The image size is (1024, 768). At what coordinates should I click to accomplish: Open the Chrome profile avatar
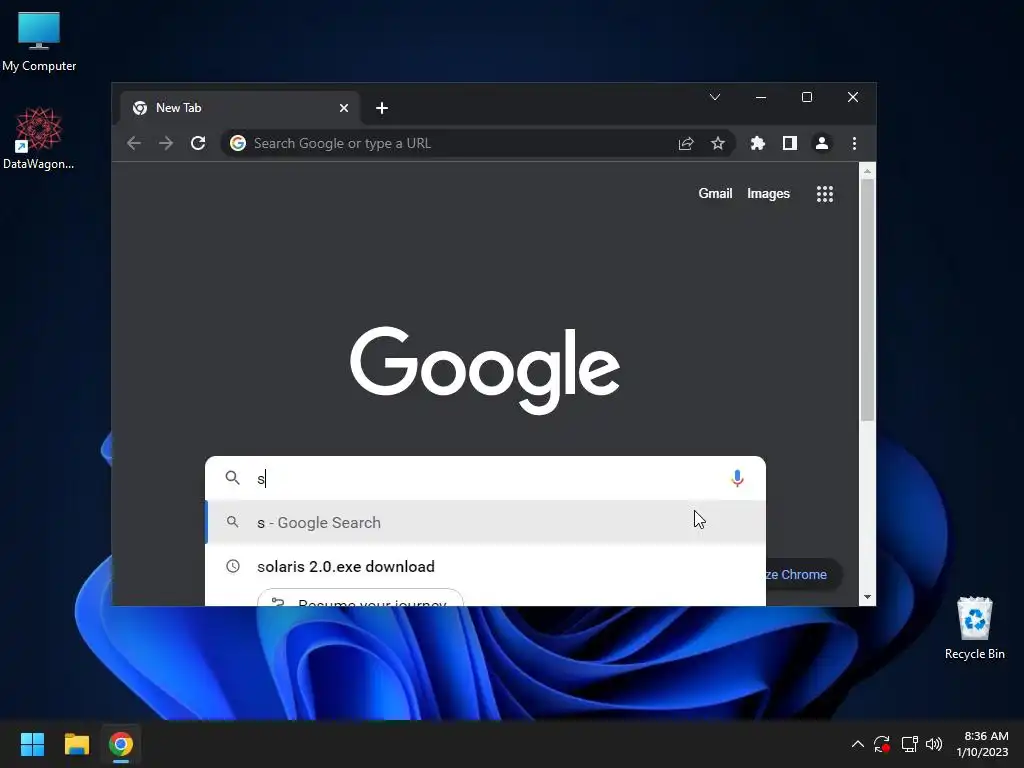pyautogui.click(x=822, y=143)
